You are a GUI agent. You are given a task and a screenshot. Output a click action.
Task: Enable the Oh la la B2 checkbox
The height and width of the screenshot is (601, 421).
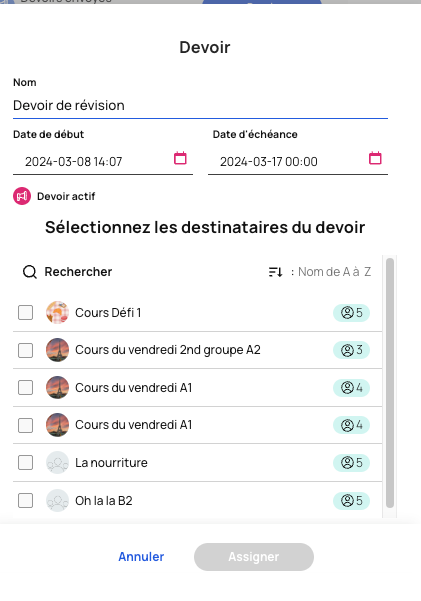25,501
